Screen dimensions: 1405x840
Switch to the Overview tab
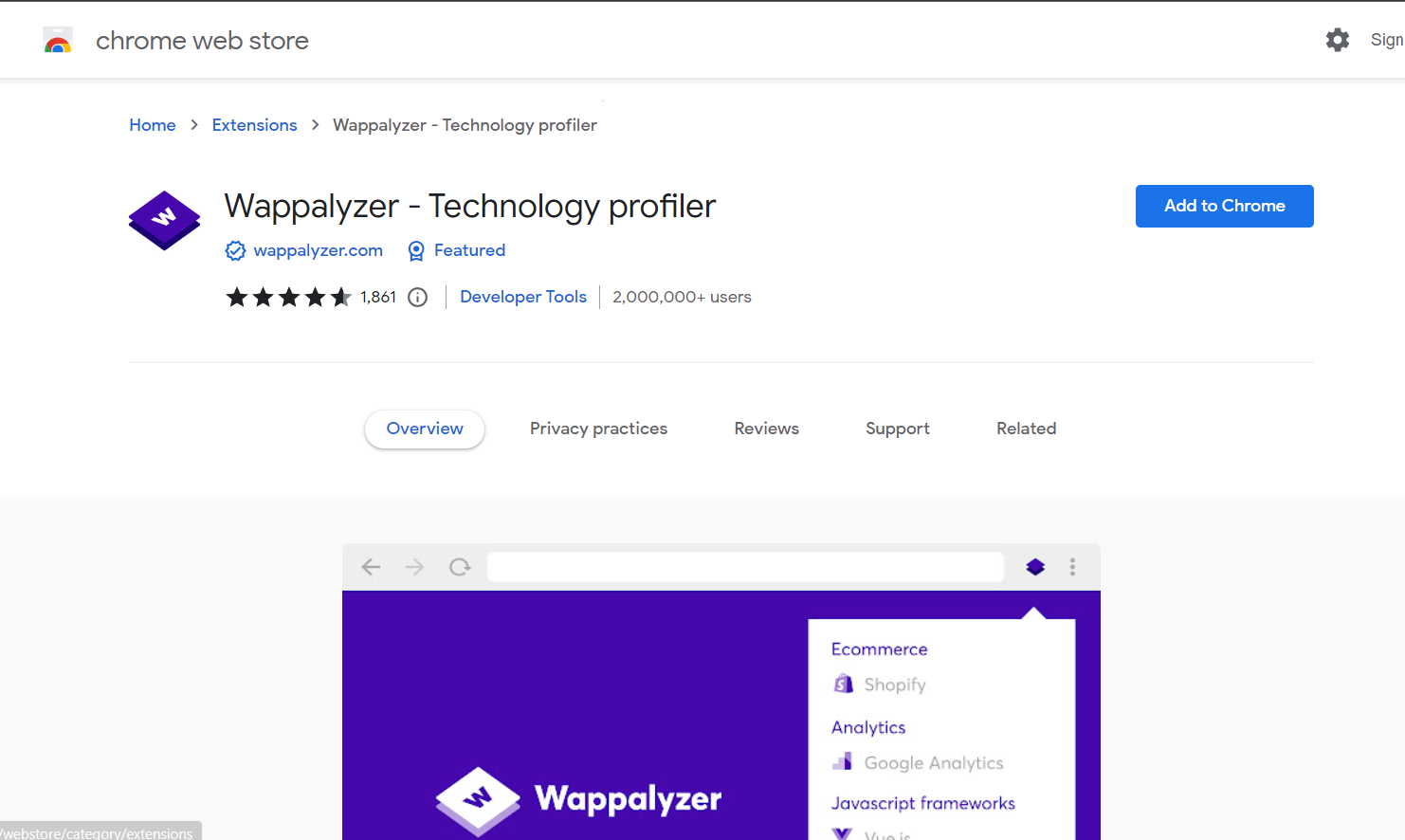[x=425, y=429]
